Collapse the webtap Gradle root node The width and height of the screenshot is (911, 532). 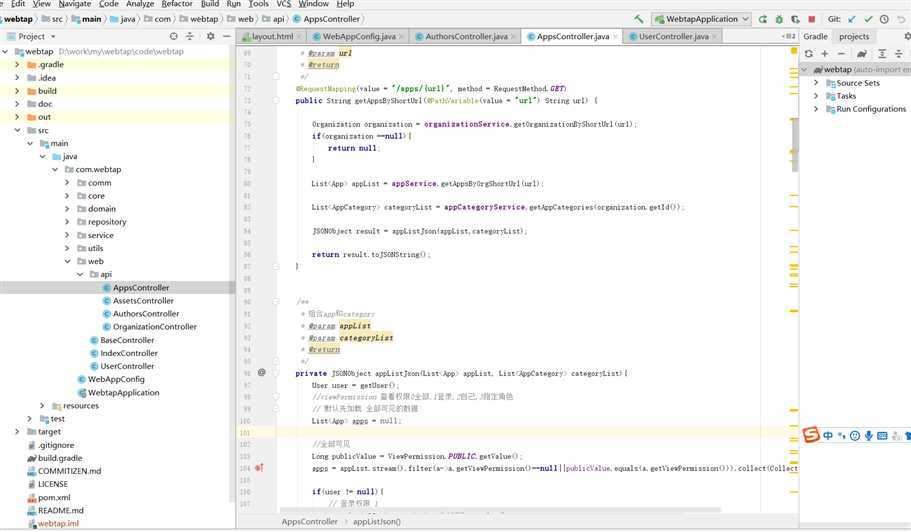click(x=805, y=69)
